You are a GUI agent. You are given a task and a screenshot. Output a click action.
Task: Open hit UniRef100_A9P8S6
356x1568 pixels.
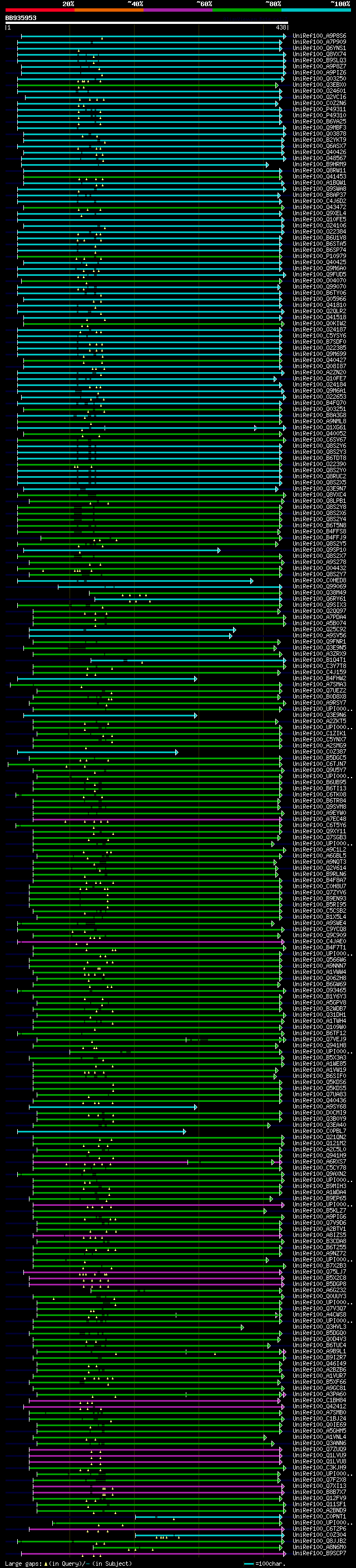319,36
